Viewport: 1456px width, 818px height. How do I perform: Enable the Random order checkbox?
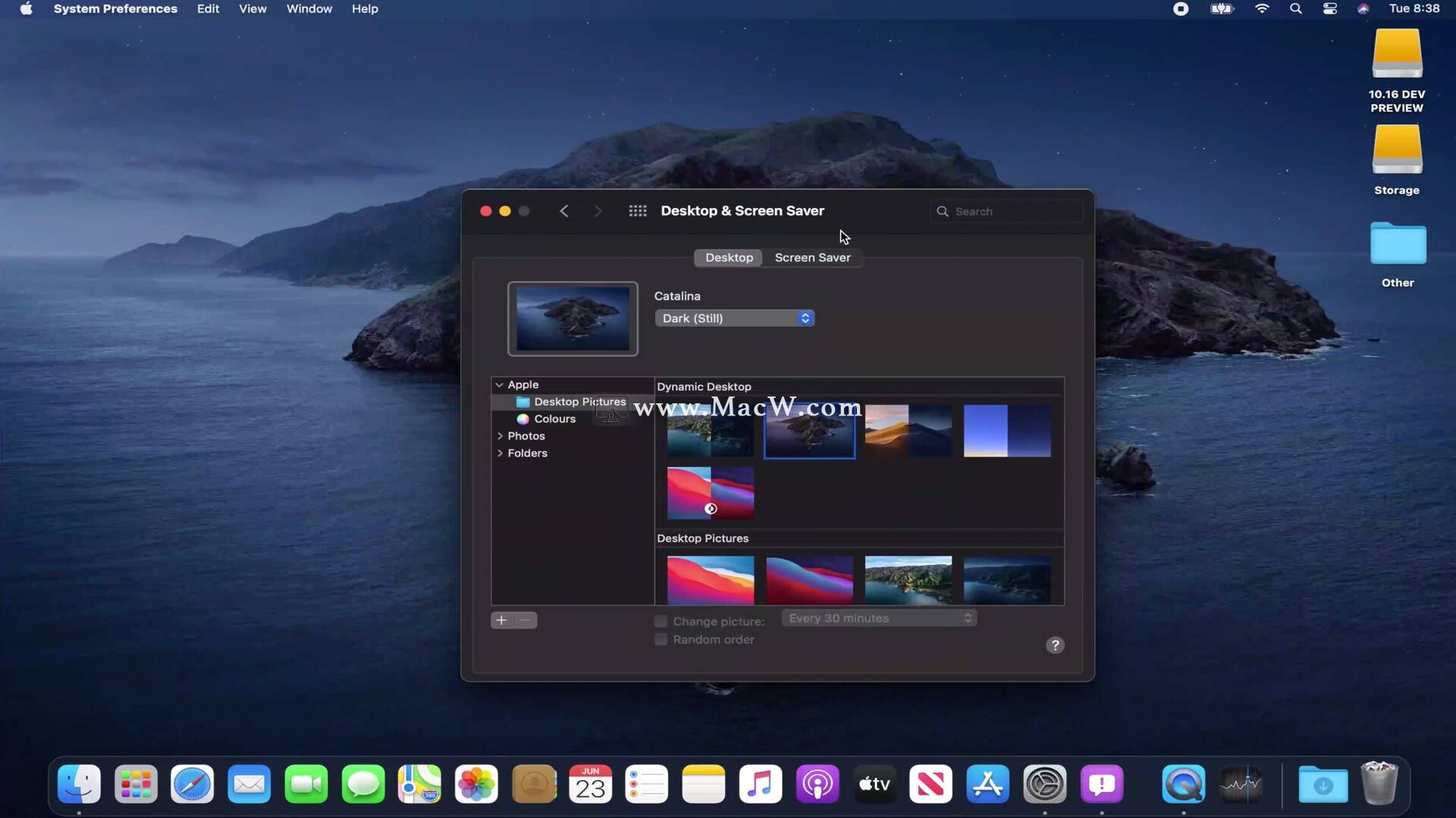pos(661,640)
